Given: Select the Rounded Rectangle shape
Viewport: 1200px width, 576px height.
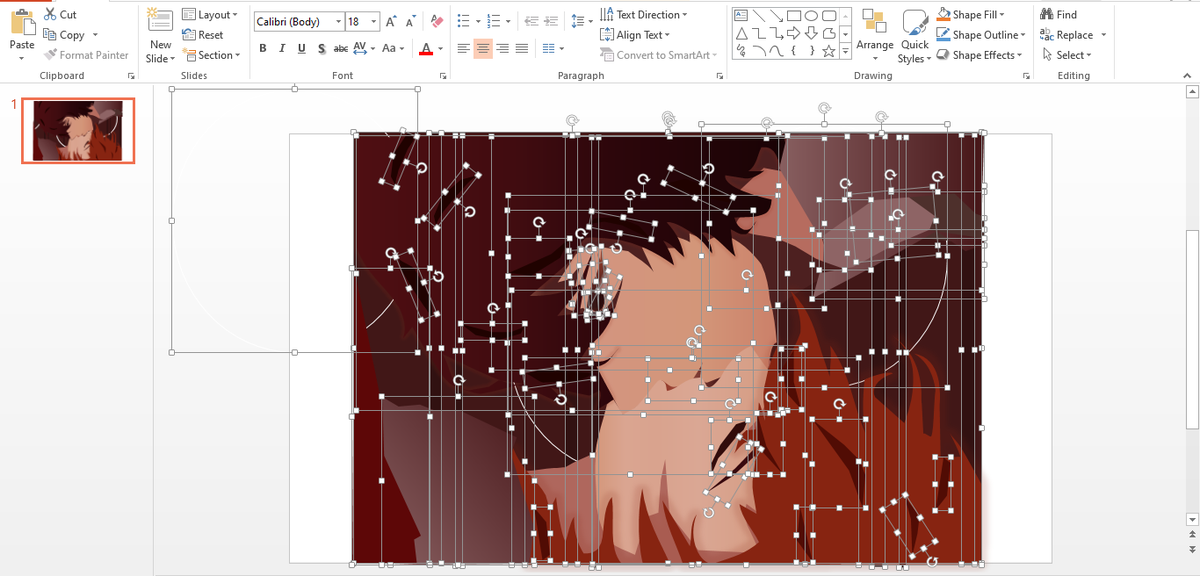Looking at the screenshot, I should [x=829, y=15].
